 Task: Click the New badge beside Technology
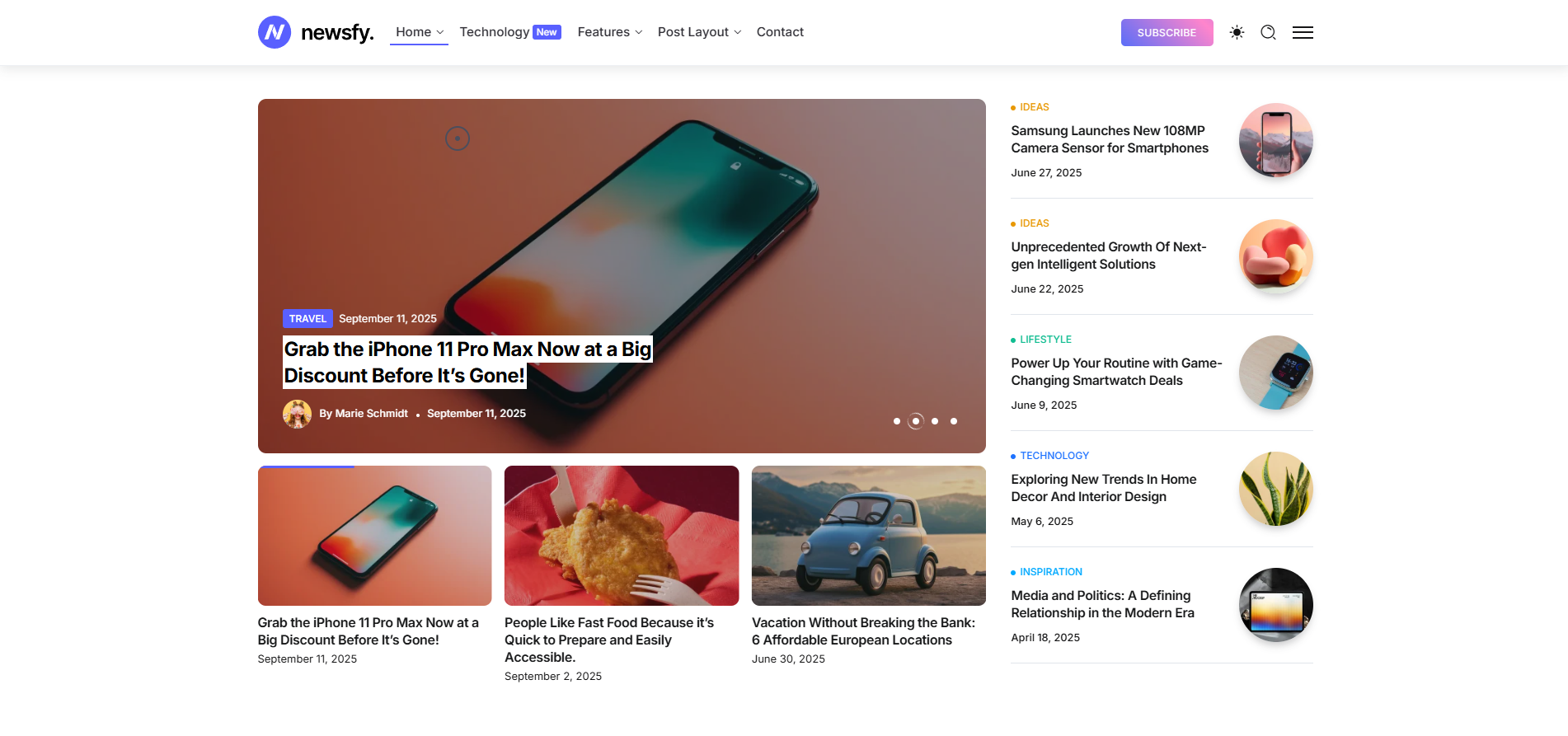pyautogui.click(x=547, y=32)
